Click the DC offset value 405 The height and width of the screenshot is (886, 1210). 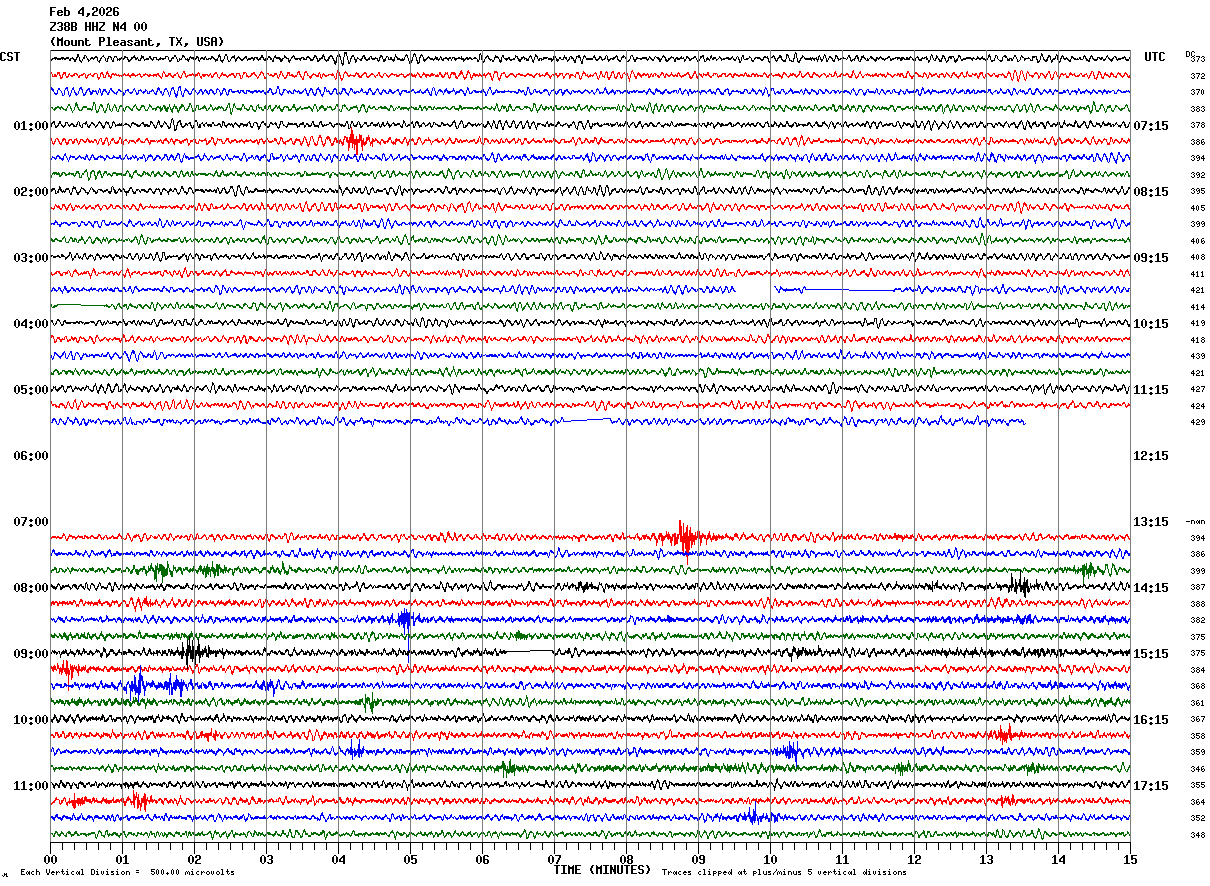1197,208
